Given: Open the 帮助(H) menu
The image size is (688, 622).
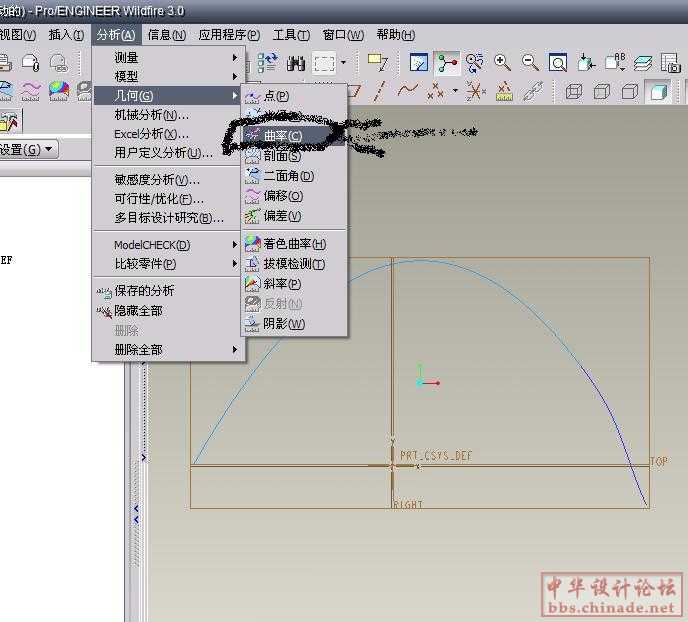Looking at the screenshot, I should (x=396, y=35).
